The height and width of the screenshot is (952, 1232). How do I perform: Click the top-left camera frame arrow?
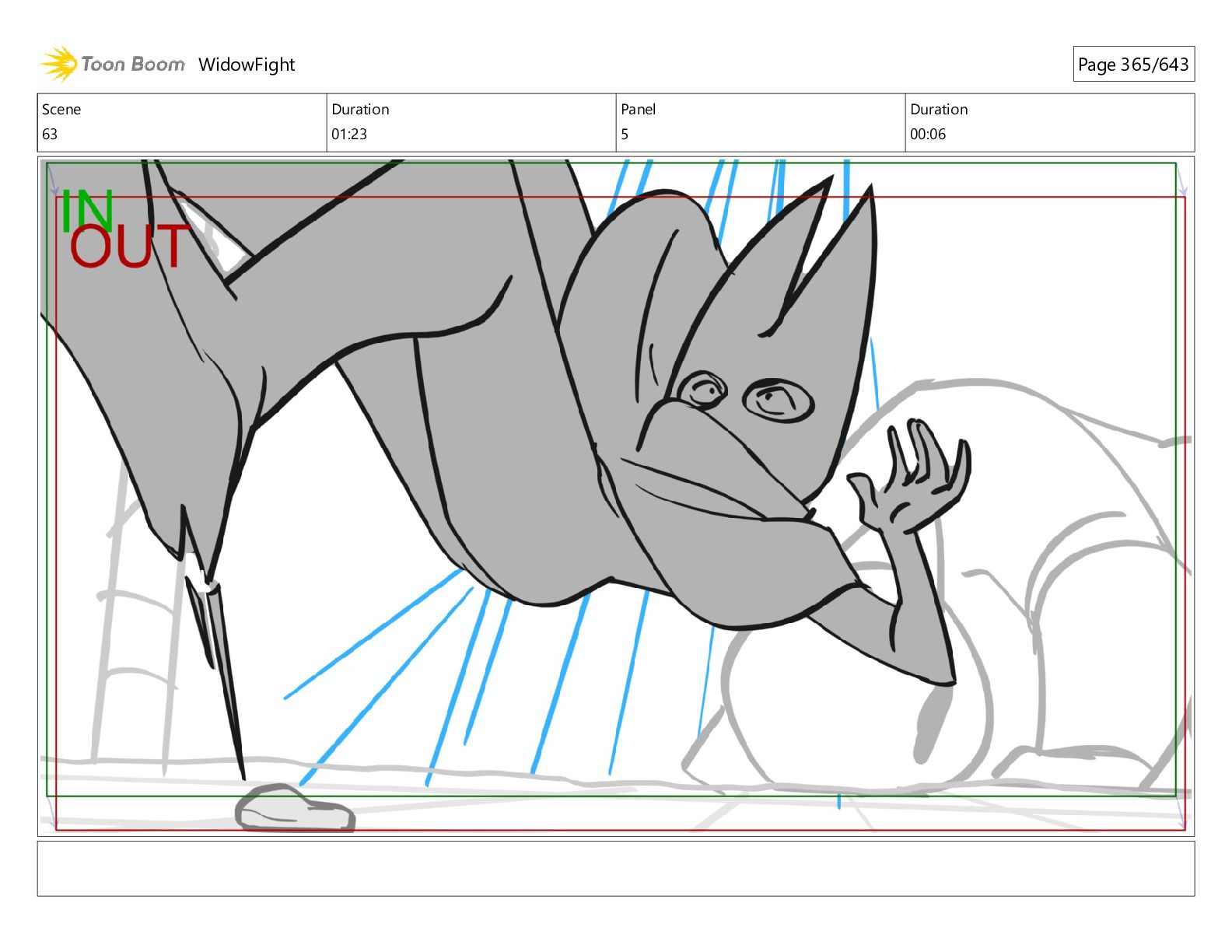coord(53,180)
